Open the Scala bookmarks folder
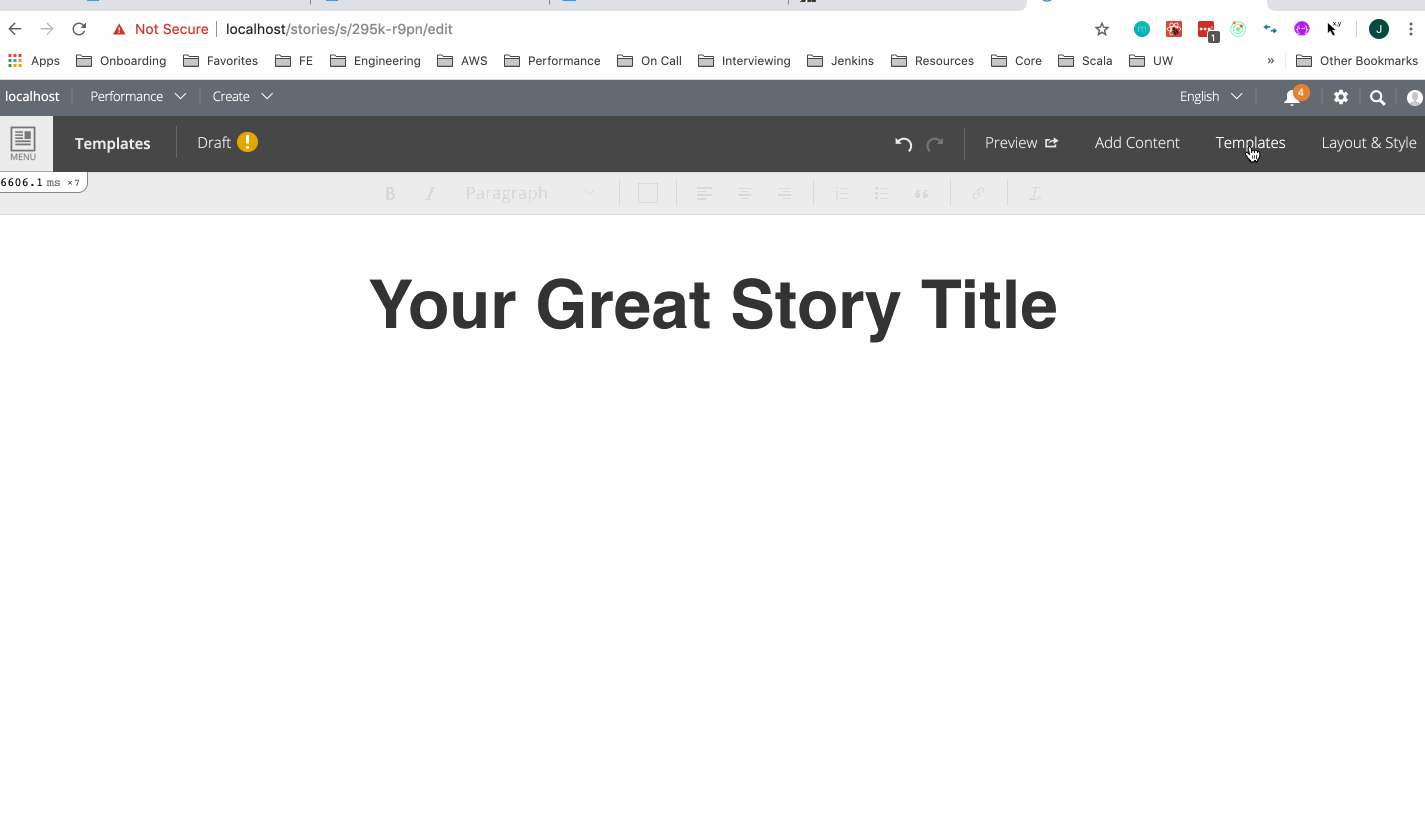This screenshot has width=1425, height=818. [x=1085, y=61]
